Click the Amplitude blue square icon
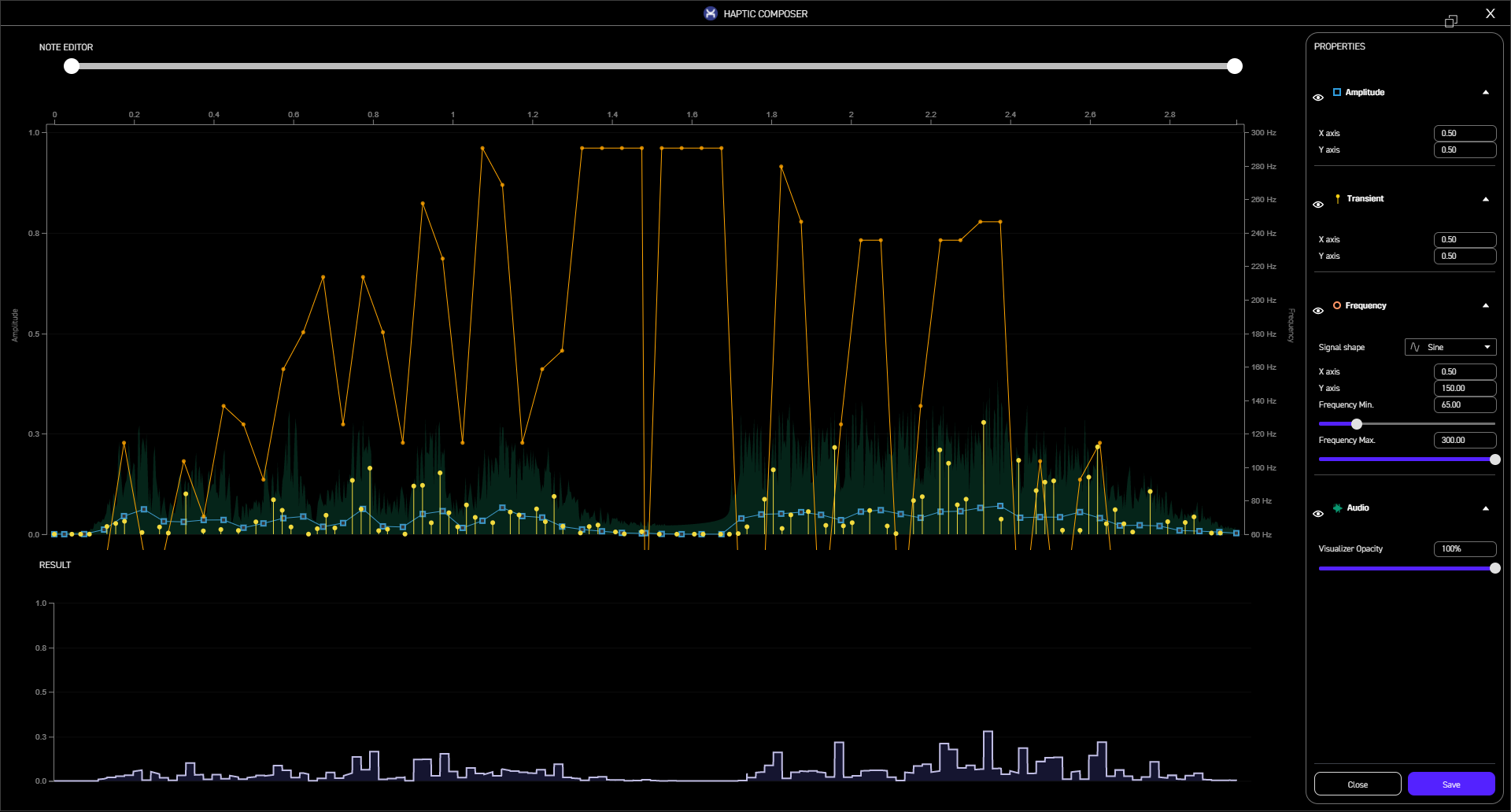 1337,92
